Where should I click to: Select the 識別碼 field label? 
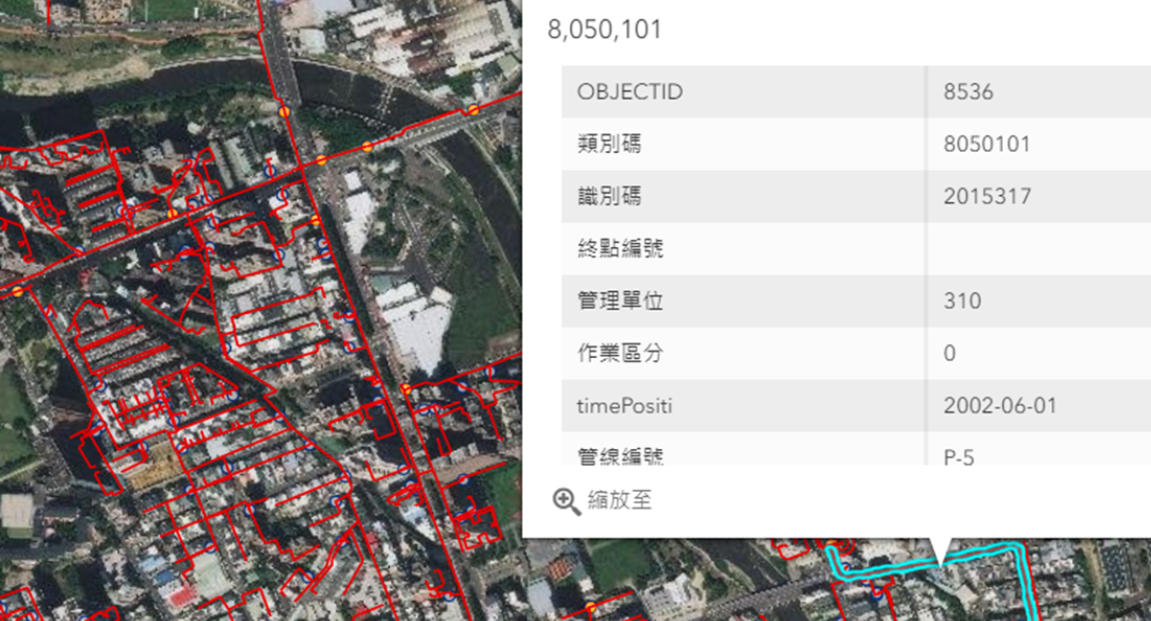[x=609, y=196]
